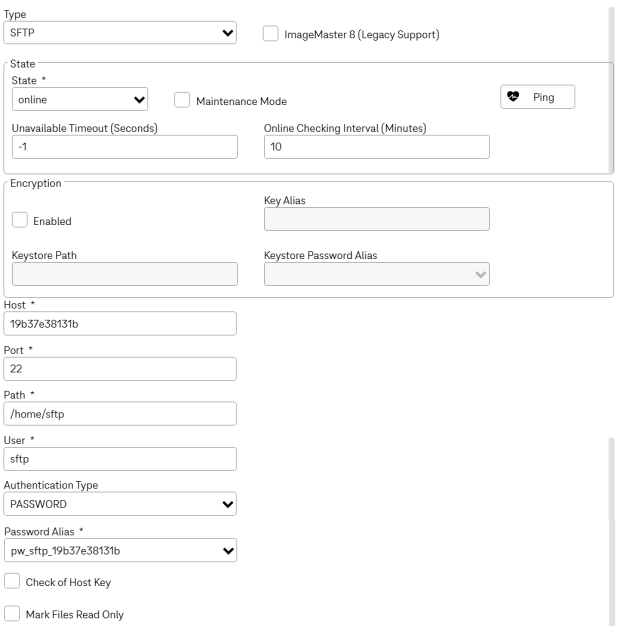Click the Keystore Path input field
This screenshot has width=617, height=626.
[125, 274]
